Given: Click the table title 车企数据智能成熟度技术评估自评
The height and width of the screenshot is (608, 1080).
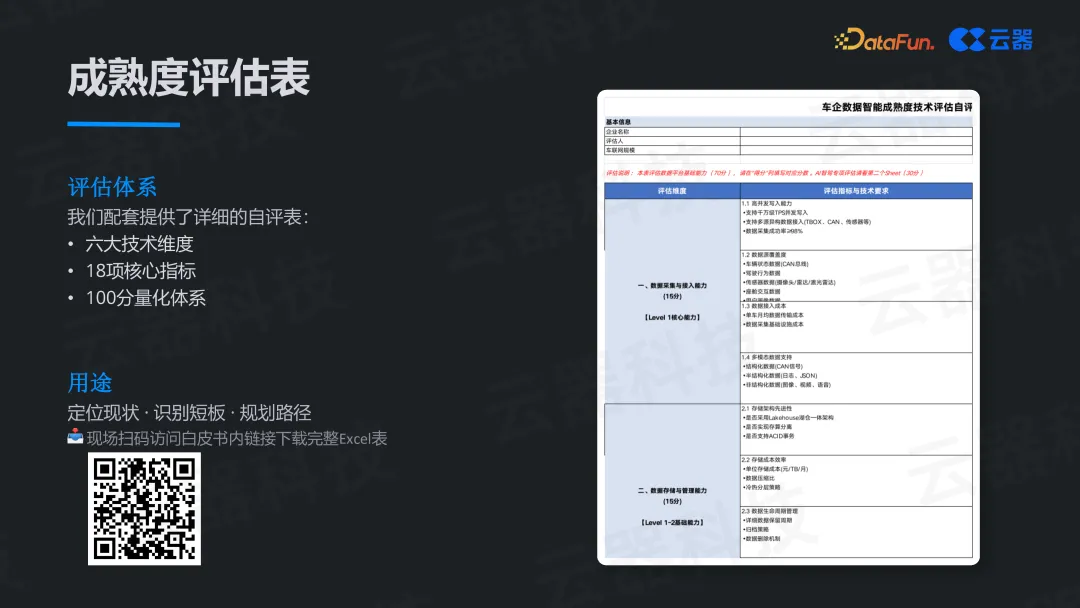Looking at the screenshot, I should [x=897, y=107].
